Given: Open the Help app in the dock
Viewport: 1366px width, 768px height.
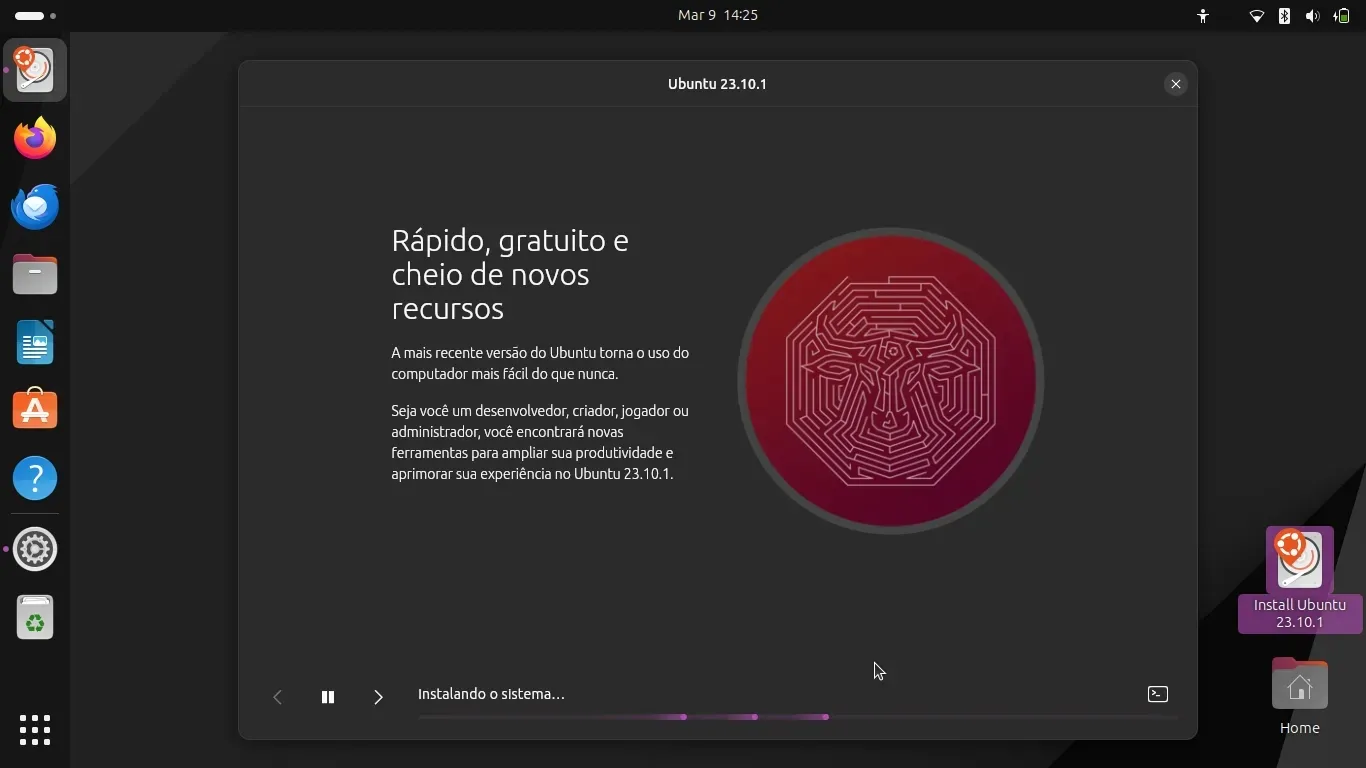Looking at the screenshot, I should (x=35, y=479).
